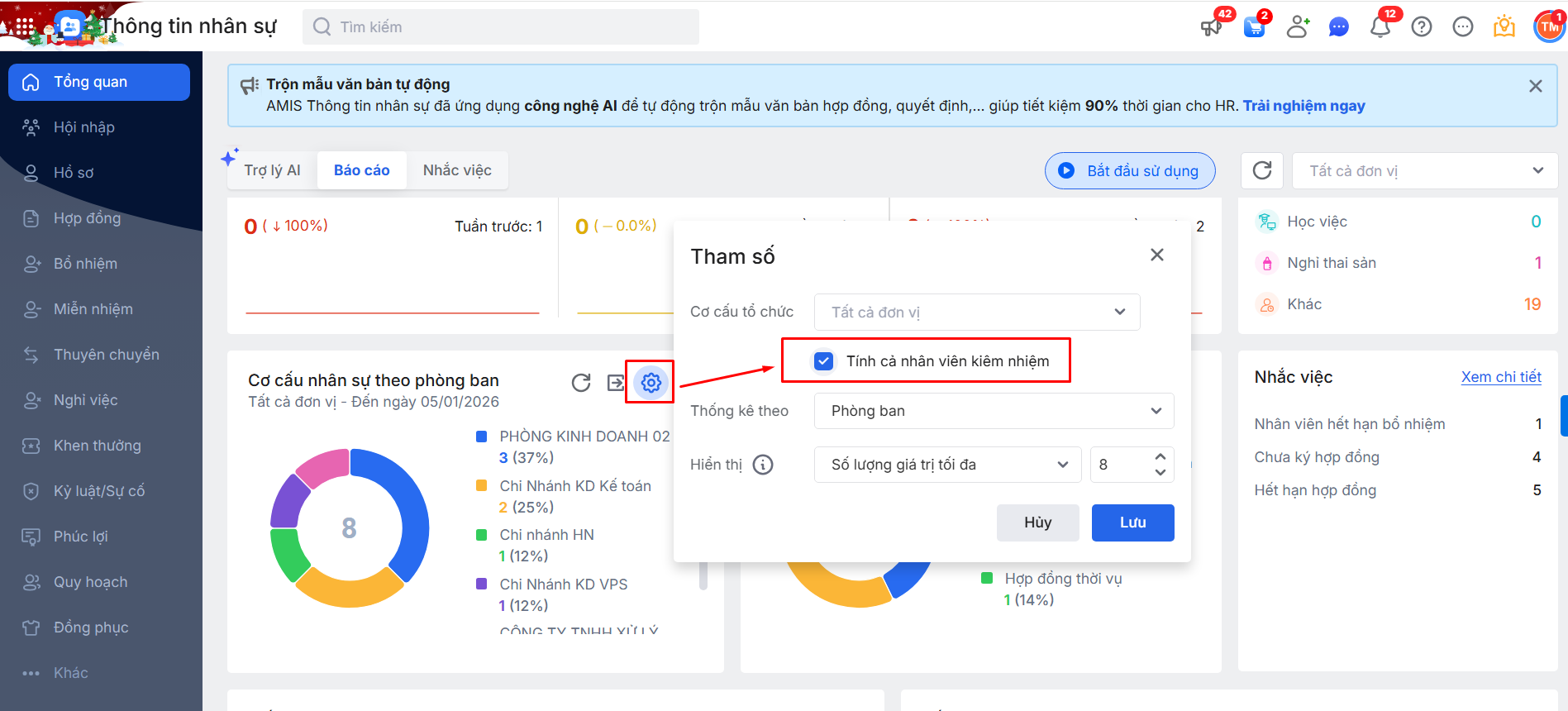The height and width of the screenshot is (711, 1568).
Task: Click the info icon beside Hiển thị
Action: coord(763,465)
